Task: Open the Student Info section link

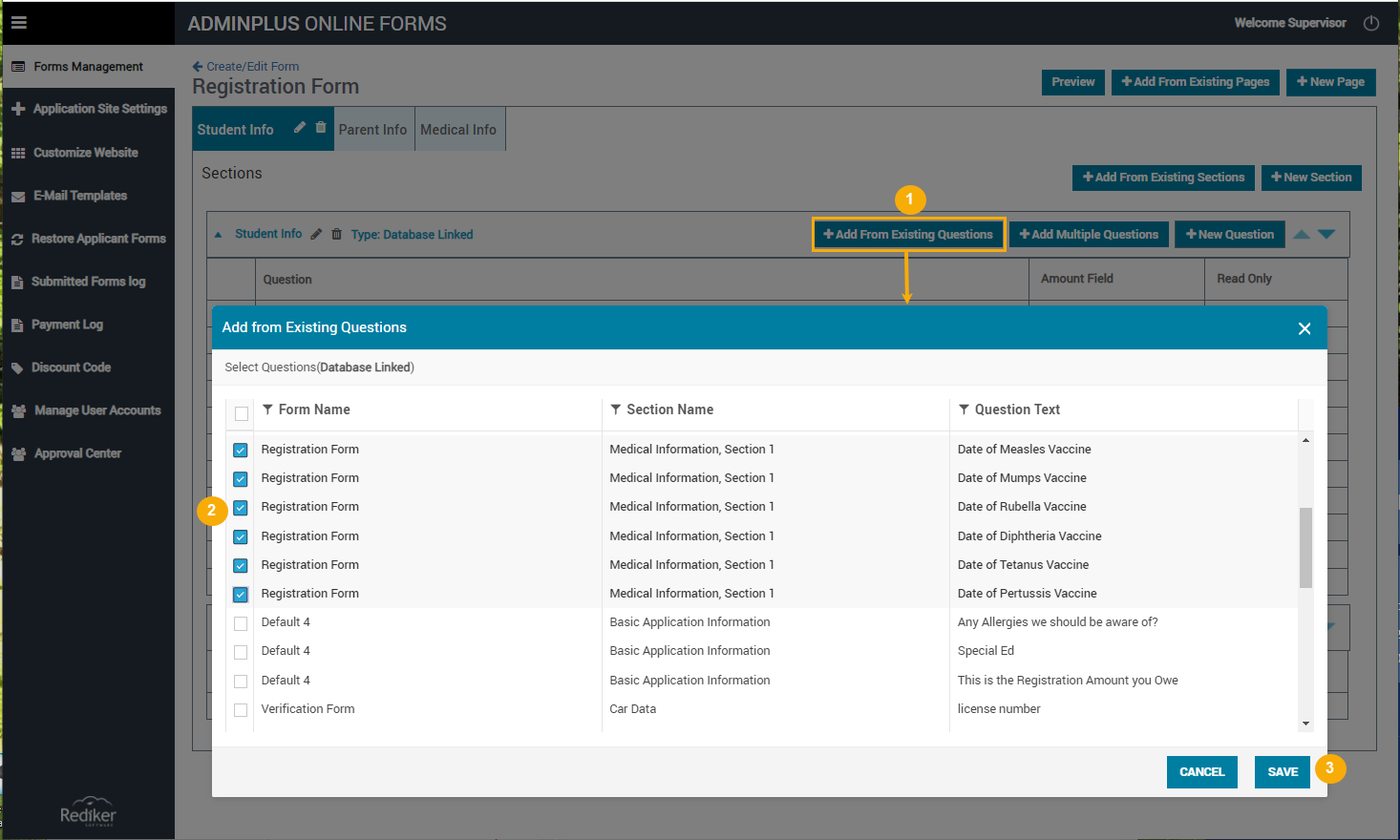Action: pyautogui.click(x=268, y=234)
